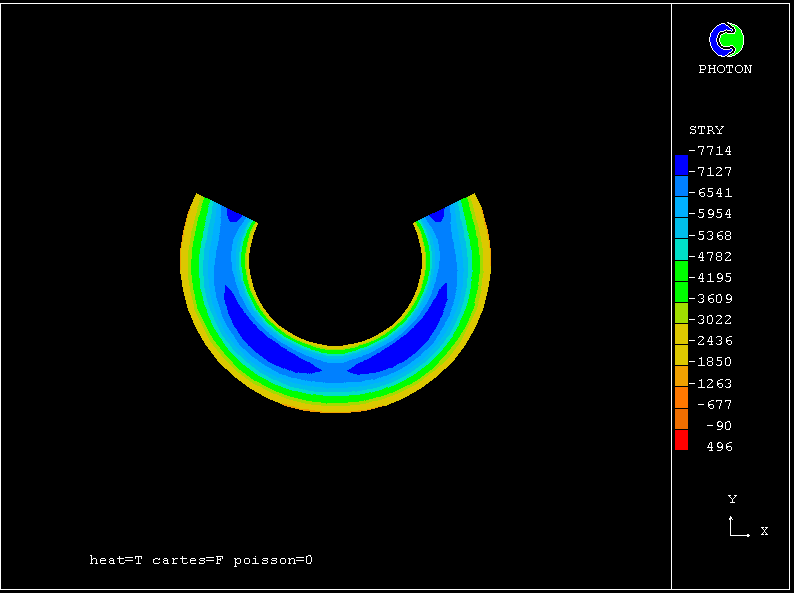Select the -4195 legend value label
This screenshot has width=794, height=593.
point(715,278)
